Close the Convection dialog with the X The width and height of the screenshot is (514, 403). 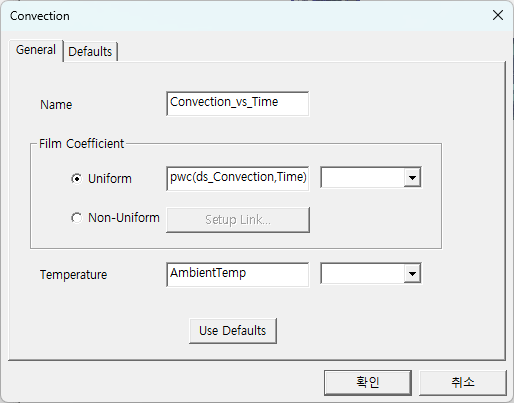pos(498,15)
